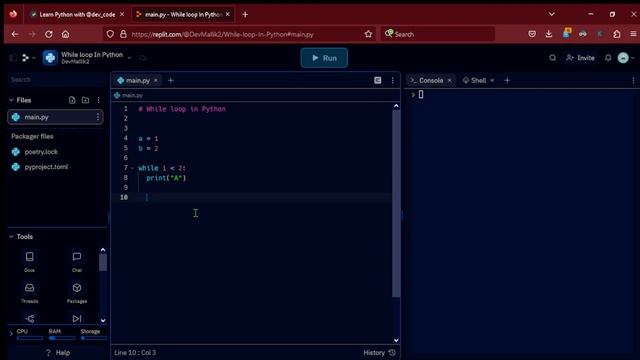
Task: Open browser application menu
Action: coord(633,34)
